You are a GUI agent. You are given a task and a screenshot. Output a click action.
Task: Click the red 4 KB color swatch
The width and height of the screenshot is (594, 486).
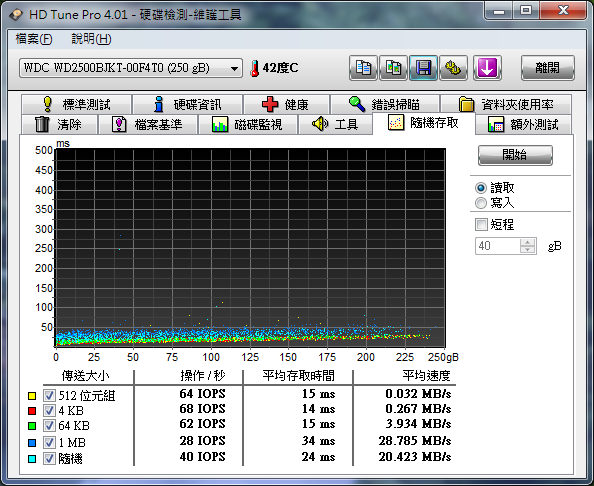pos(32,411)
